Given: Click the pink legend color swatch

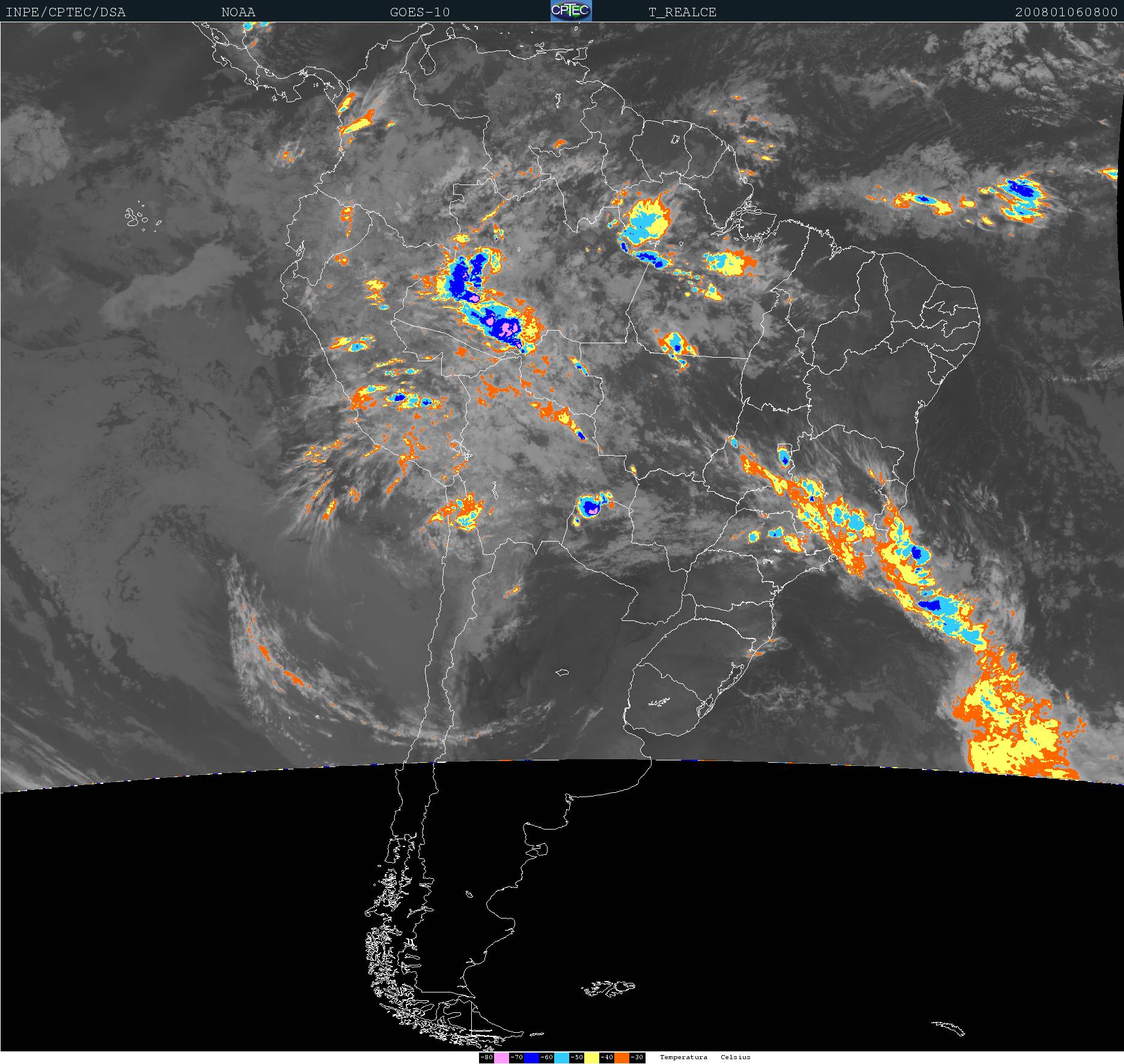Looking at the screenshot, I should point(501,1057).
